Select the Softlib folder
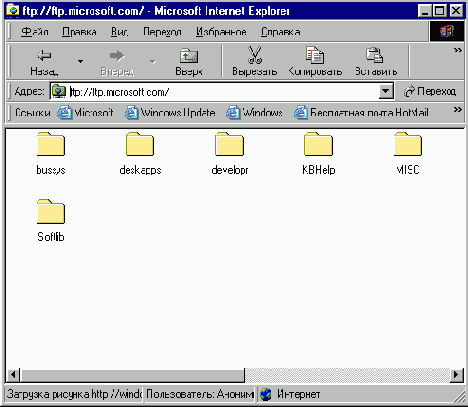Image resolution: width=468 pixels, height=407 pixels. click(51, 211)
